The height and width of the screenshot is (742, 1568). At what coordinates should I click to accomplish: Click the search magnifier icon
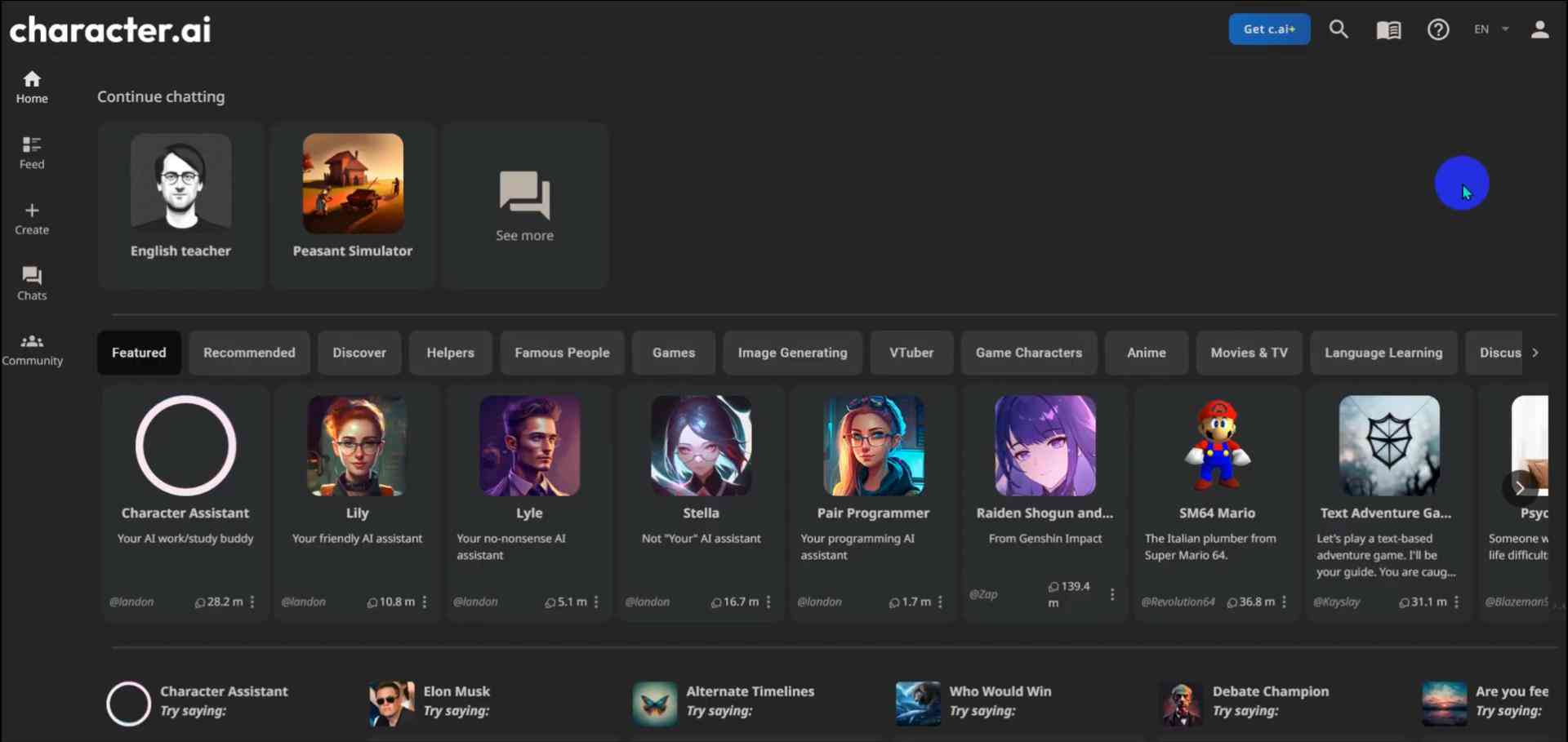pos(1339,29)
